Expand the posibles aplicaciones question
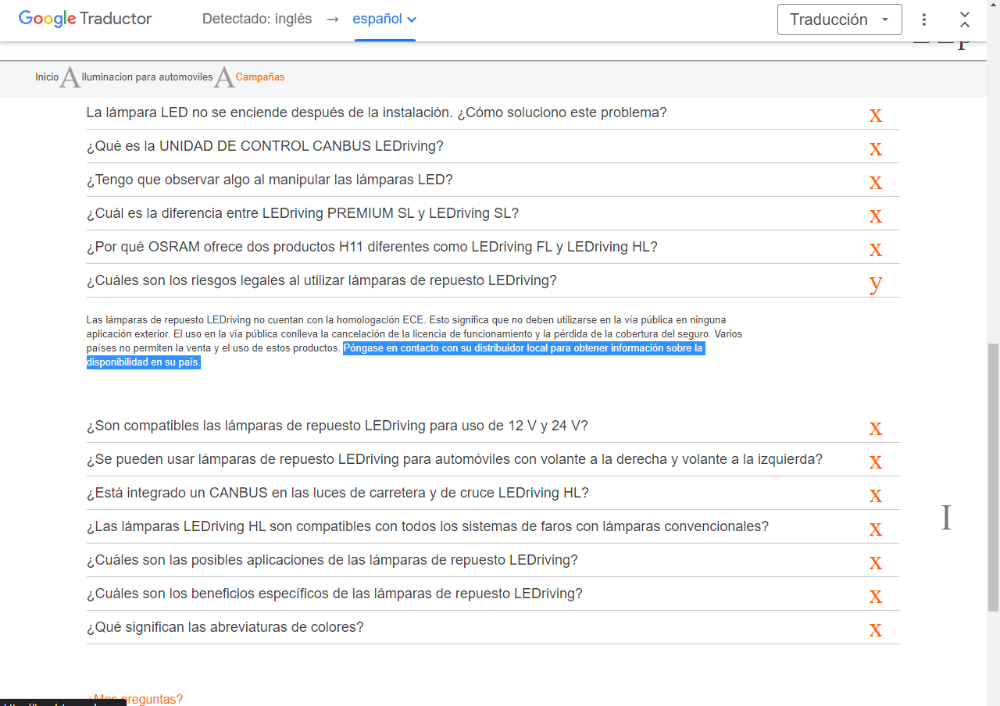Viewport: 1000px width, 706px height. click(493, 561)
